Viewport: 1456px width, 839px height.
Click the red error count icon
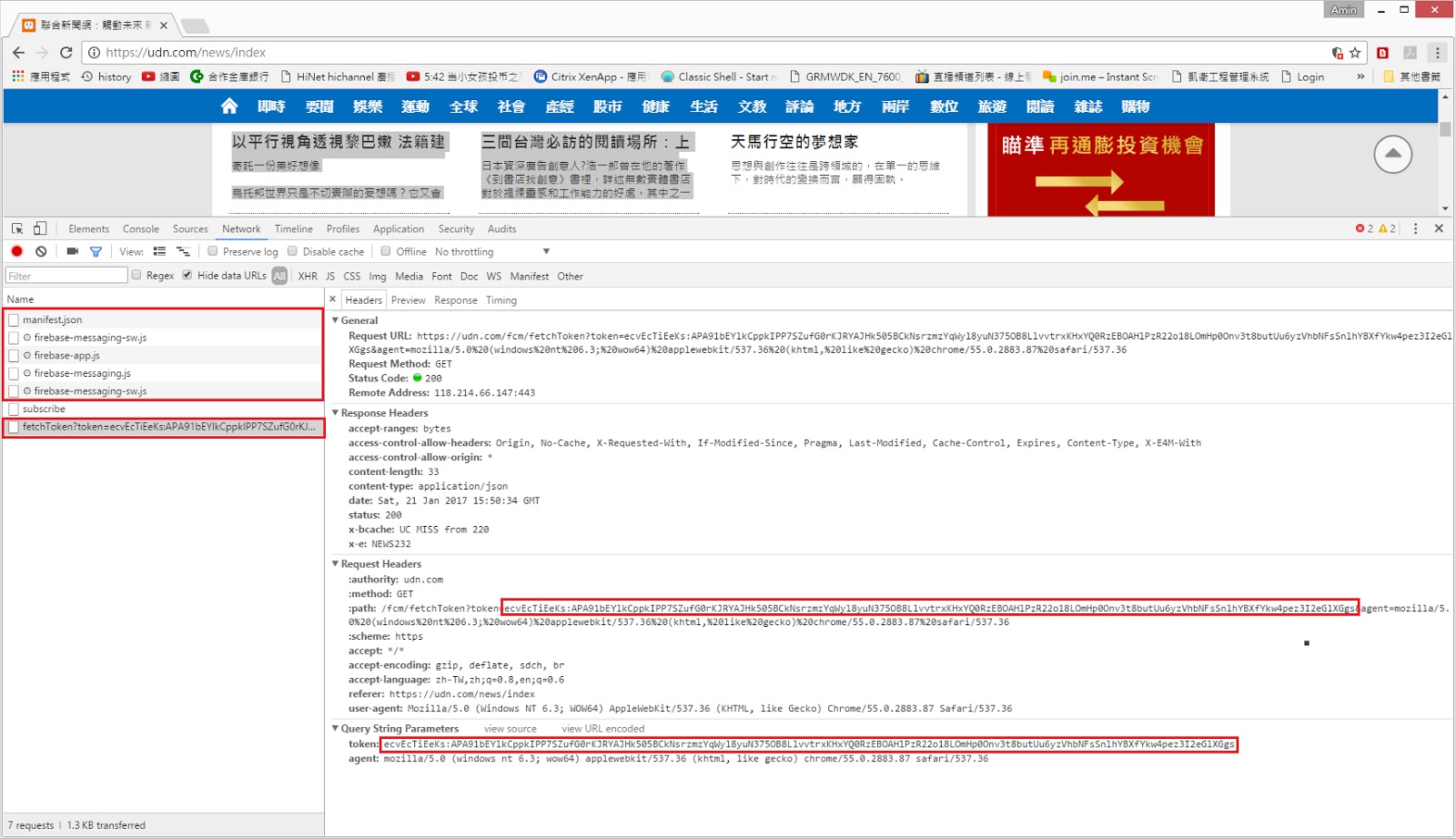tap(1360, 228)
